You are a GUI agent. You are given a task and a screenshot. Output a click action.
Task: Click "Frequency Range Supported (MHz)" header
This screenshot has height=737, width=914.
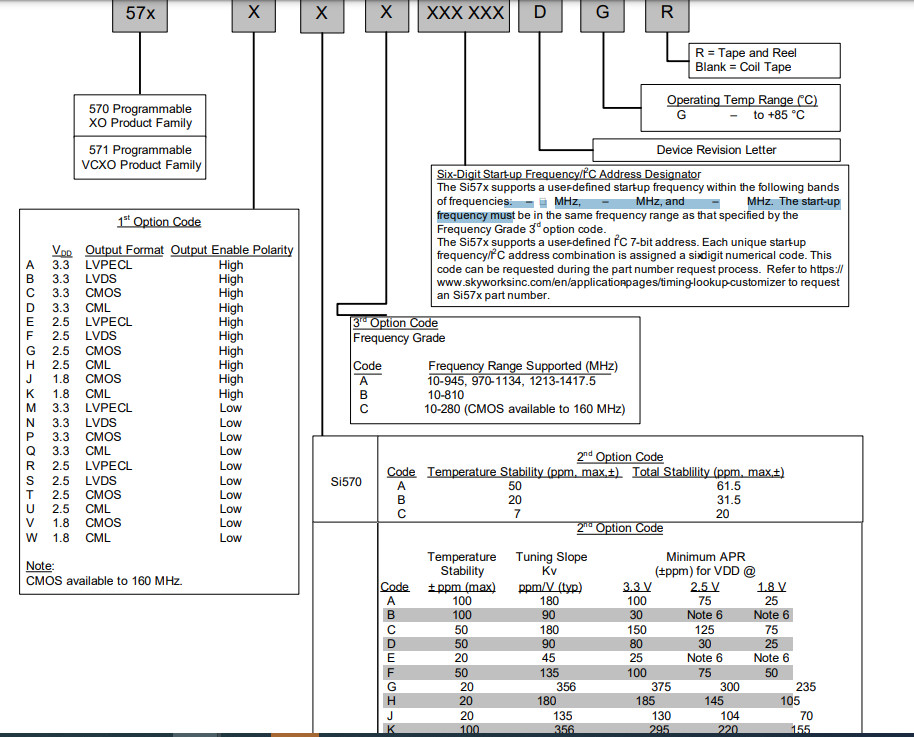[x=523, y=366]
